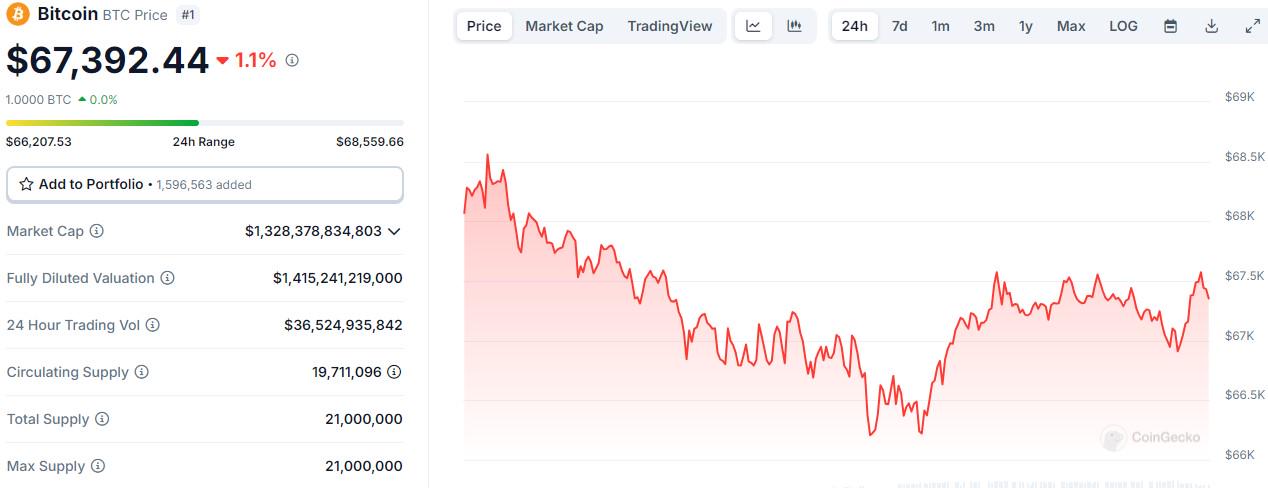
Task: Click the Total Supply info icon
Action: click(102, 419)
